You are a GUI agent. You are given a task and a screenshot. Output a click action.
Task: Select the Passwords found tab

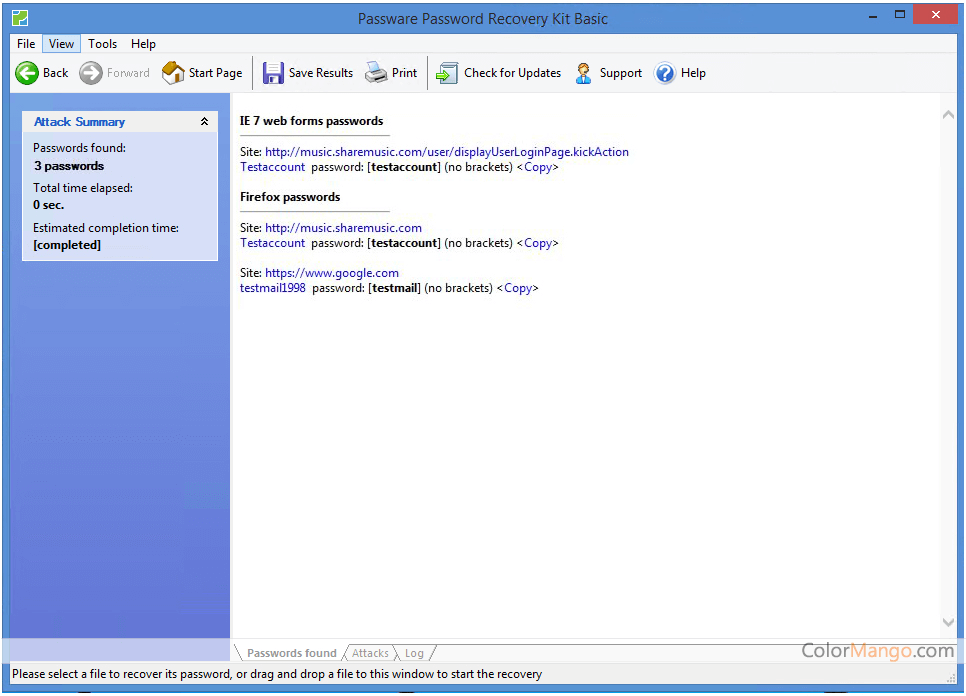pos(291,653)
